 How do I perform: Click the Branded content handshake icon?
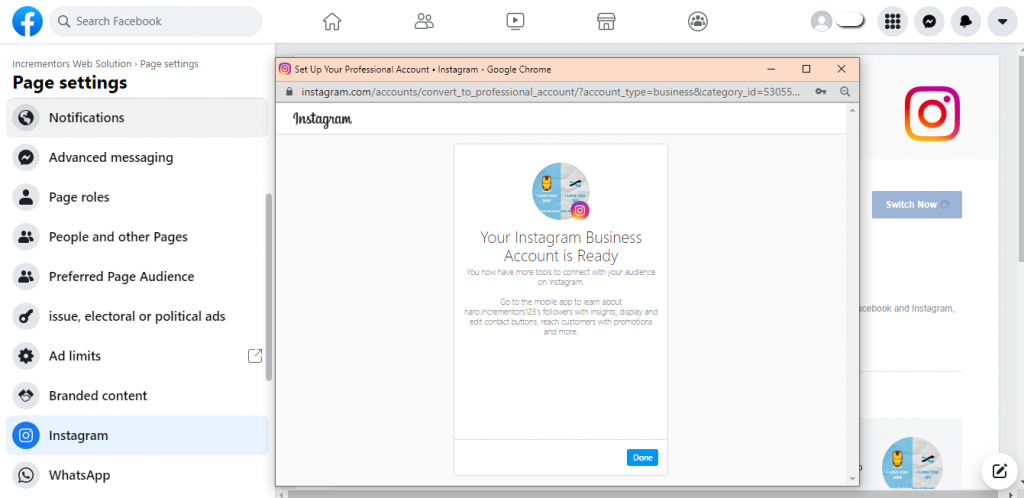[26, 396]
